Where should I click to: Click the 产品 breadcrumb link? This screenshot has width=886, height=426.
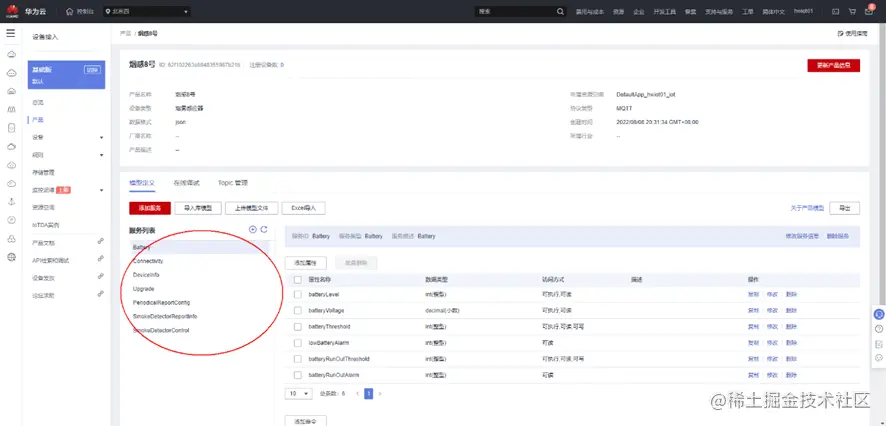pyautogui.click(x=125, y=34)
